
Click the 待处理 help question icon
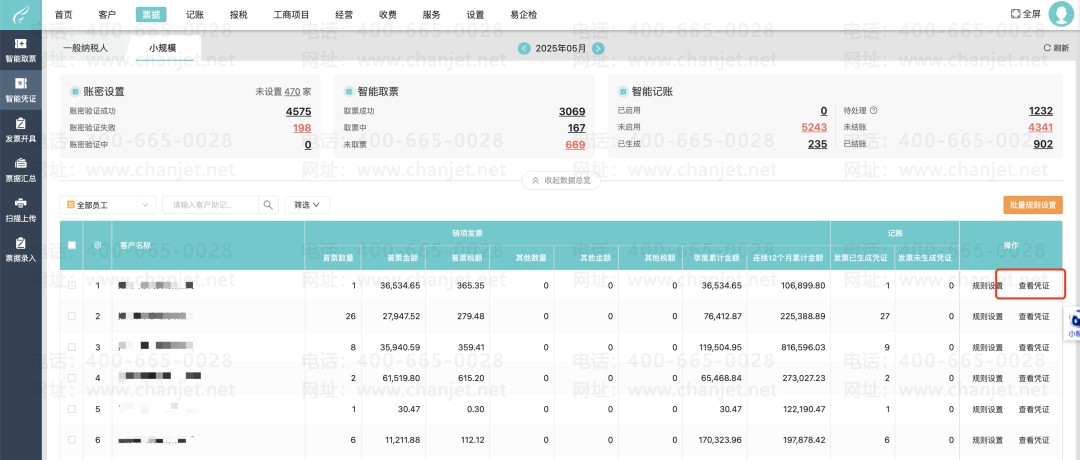point(873,110)
